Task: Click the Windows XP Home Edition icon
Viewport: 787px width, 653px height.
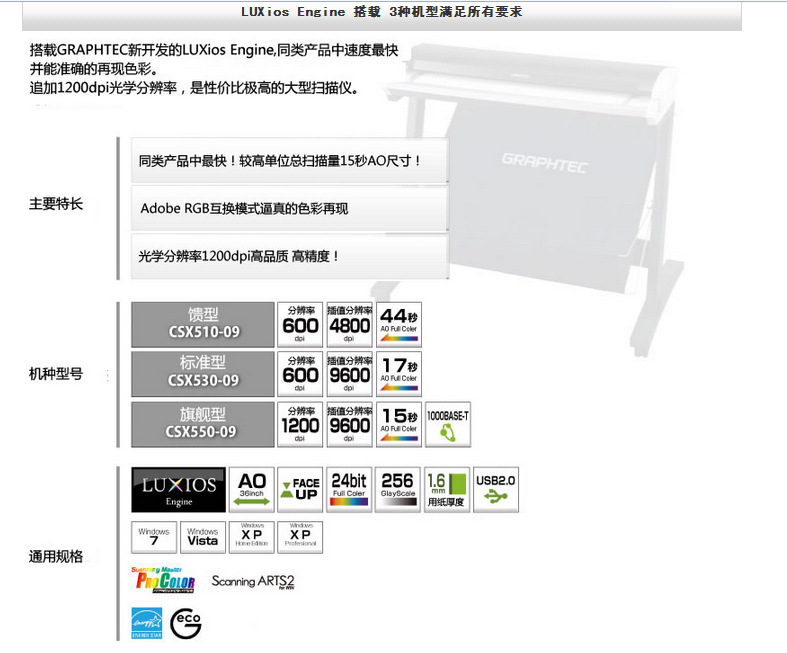Action: coord(251,537)
